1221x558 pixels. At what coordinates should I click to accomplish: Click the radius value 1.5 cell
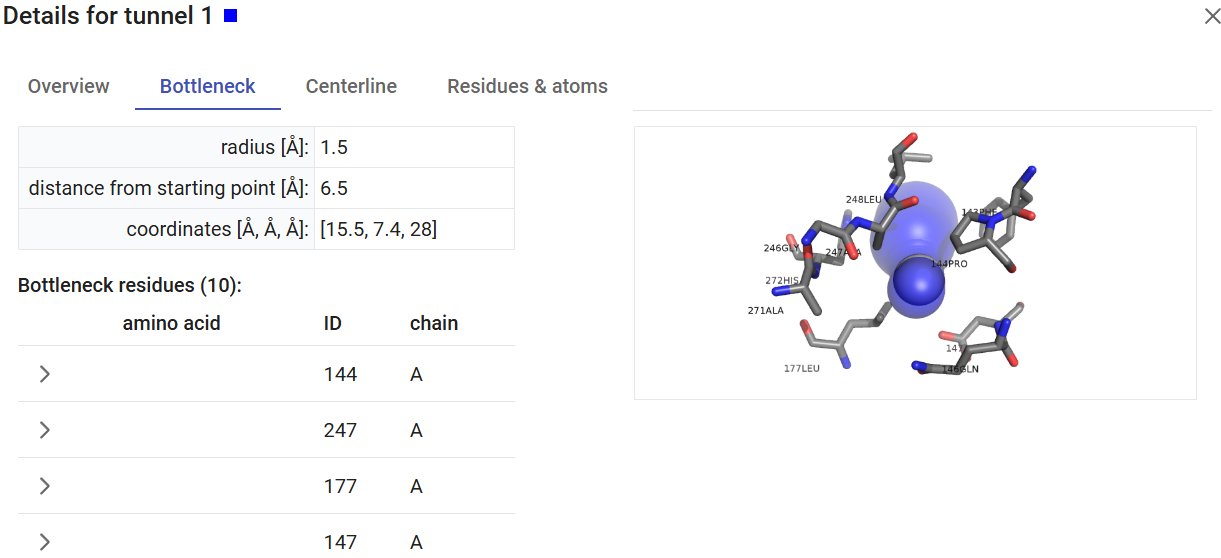[414, 148]
